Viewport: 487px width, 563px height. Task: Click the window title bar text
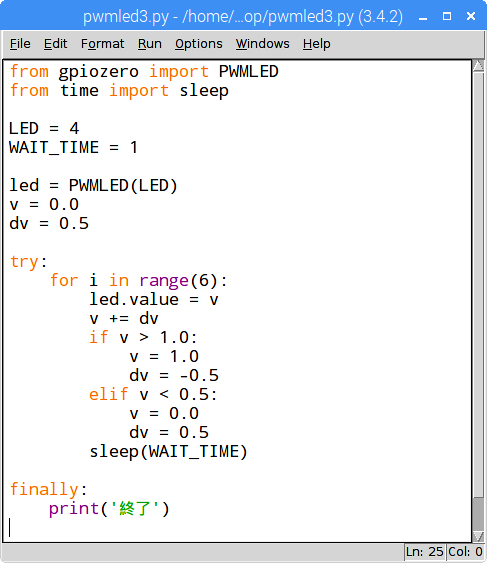pos(243,17)
